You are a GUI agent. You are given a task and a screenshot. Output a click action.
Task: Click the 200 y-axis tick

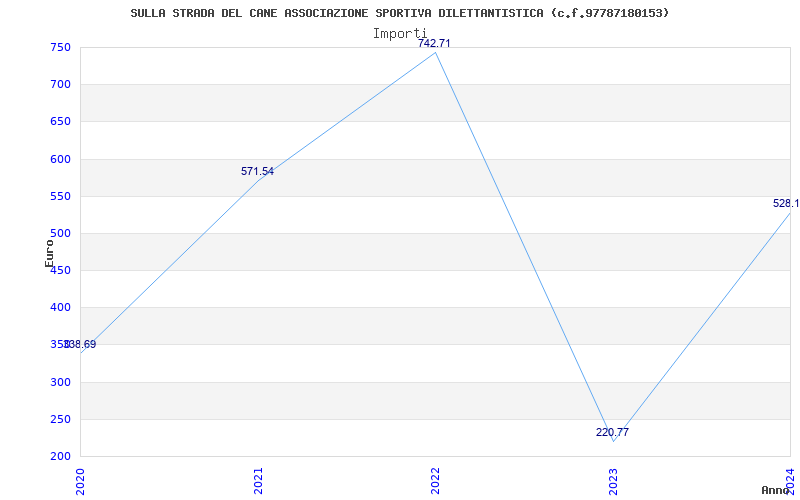click(x=60, y=457)
